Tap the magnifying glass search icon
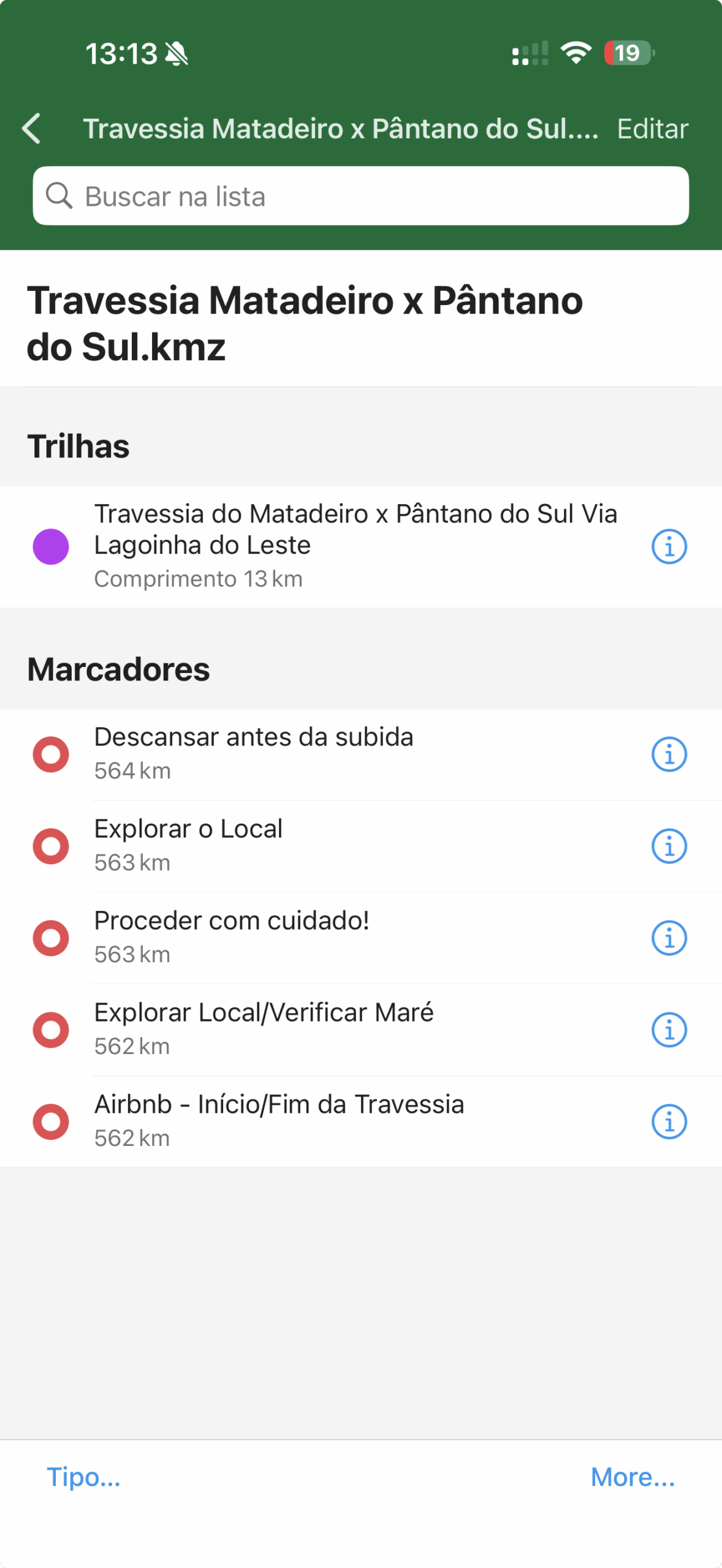Viewport: 722px width, 1568px height. coord(59,196)
